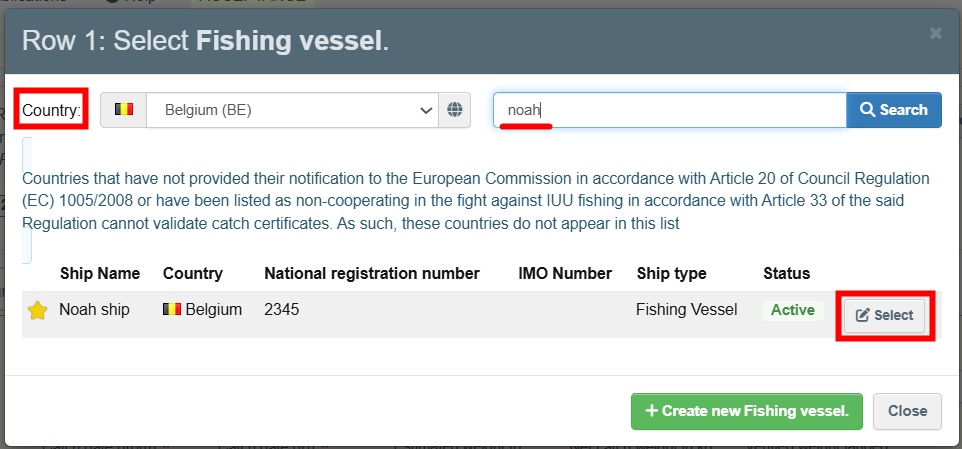Click the Ship type column header
Image resolution: width=962 pixels, height=449 pixels.
point(672,273)
